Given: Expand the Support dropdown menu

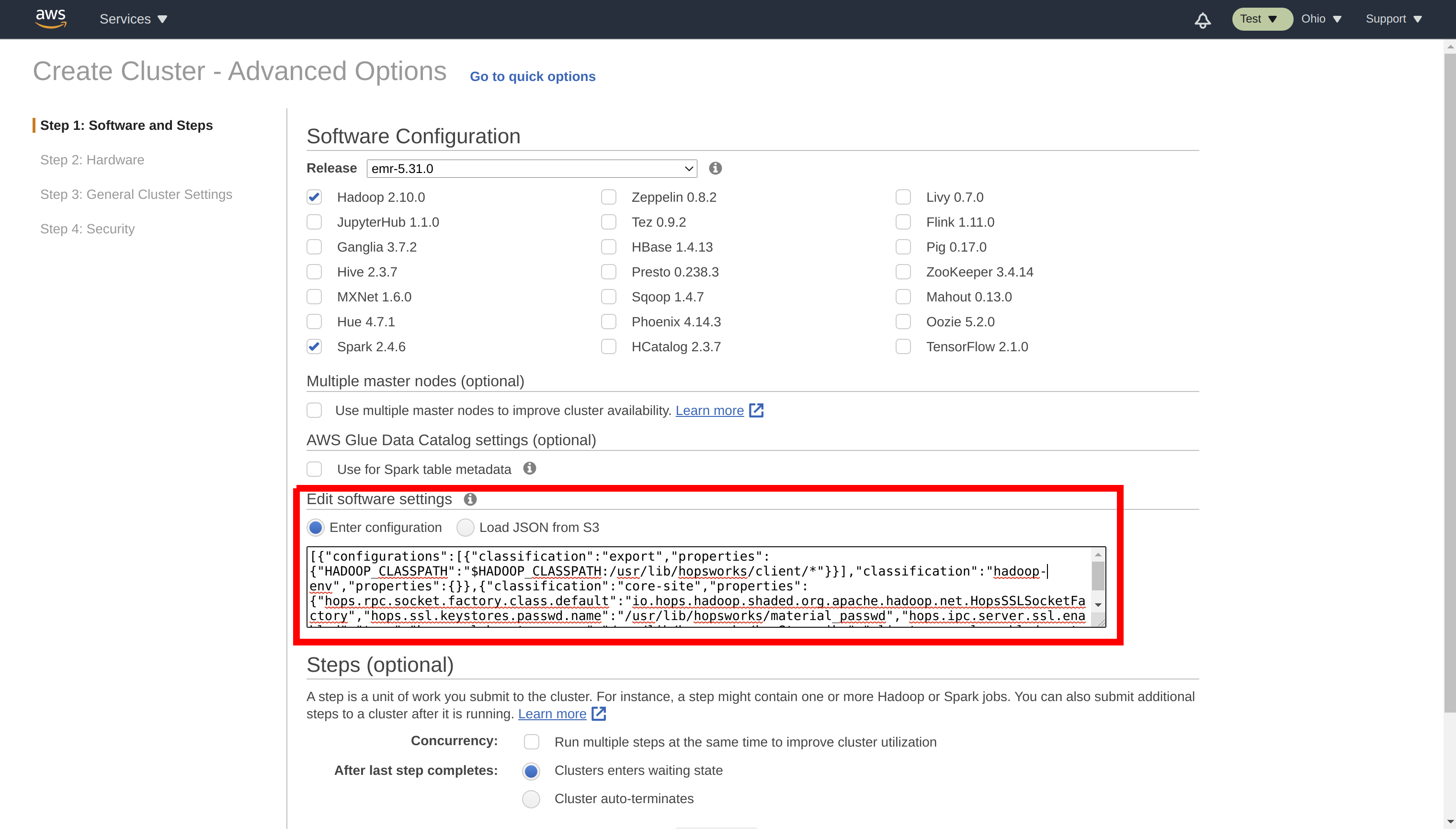Looking at the screenshot, I should tap(1393, 19).
